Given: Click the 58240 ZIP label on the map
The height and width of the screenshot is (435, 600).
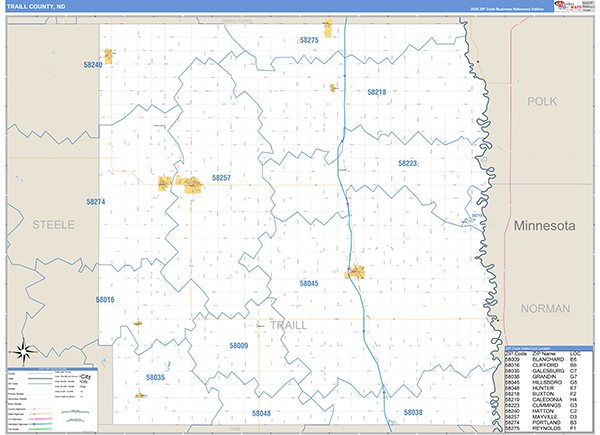Looking at the screenshot, I should (93, 65).
